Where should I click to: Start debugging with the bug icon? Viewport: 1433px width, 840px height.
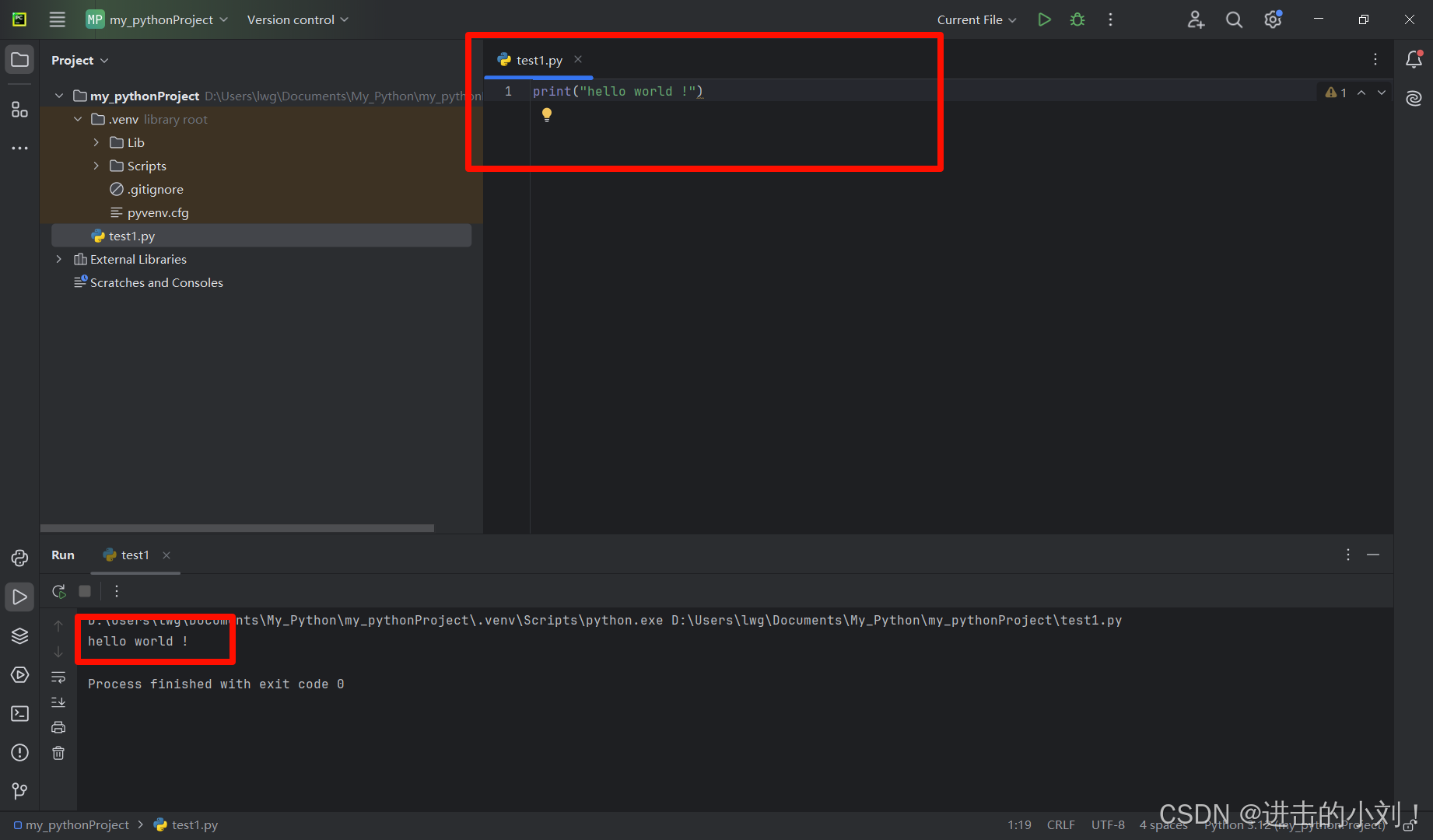[1077, 19]
